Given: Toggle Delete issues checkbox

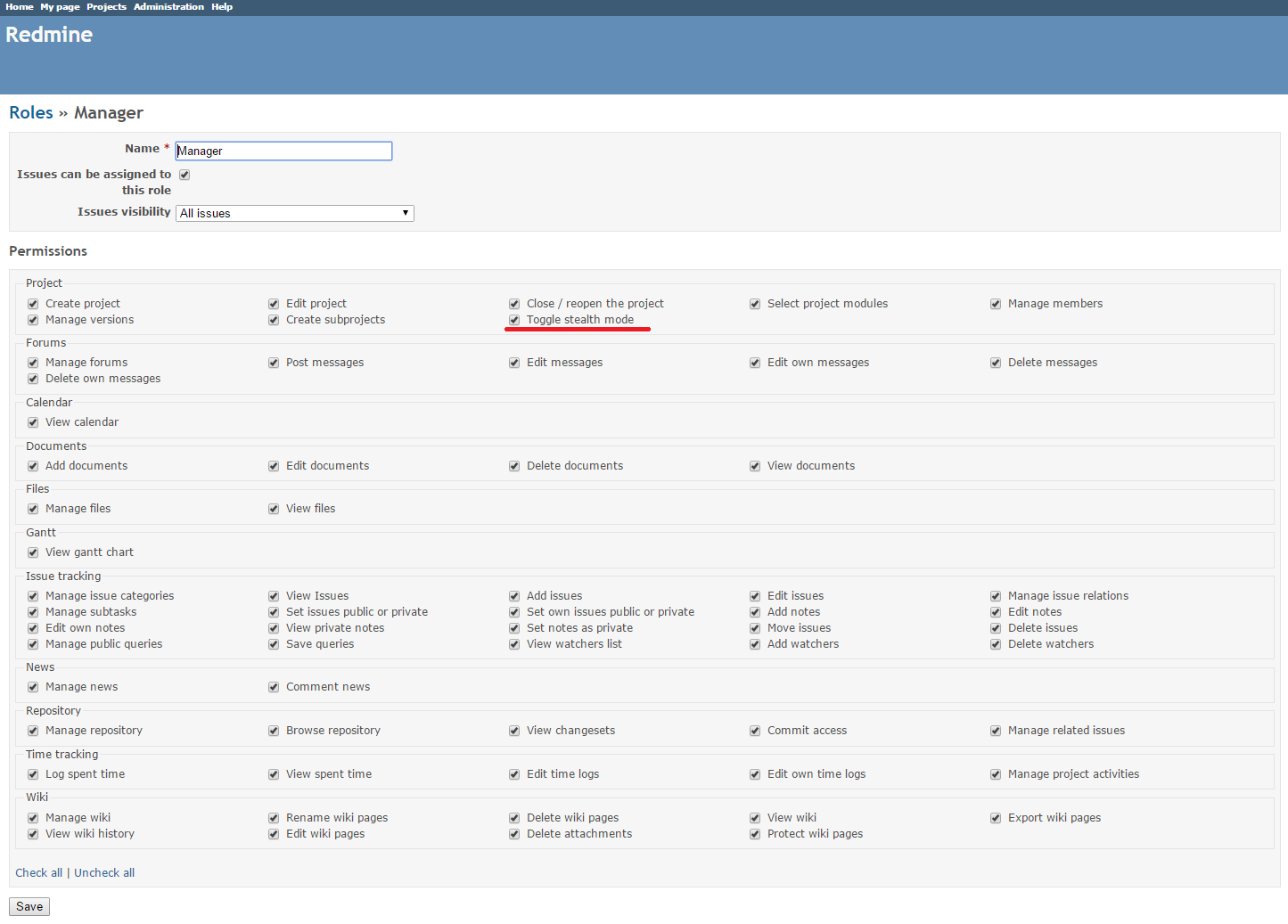Looking at the screenshot, I should pos(996,628).
